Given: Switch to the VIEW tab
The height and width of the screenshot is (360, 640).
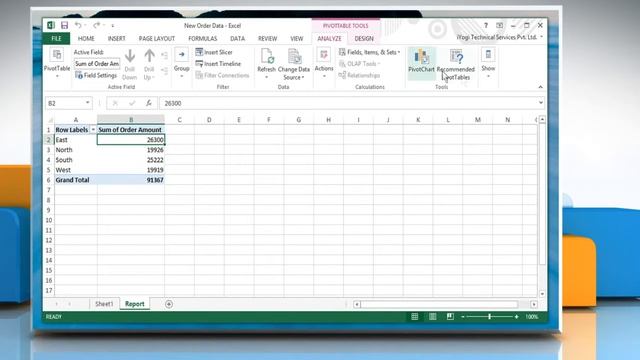Looking at the screenshot, I should 297,38.
